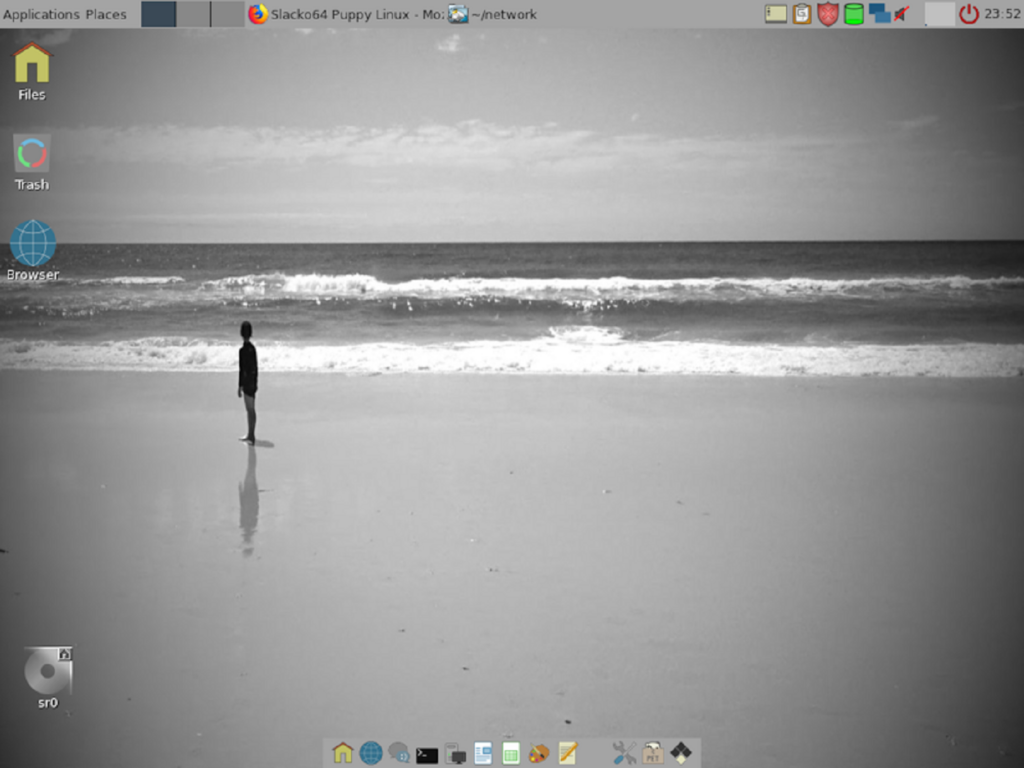Open the spreadsheet application icon
This screenshot has height=768, width=1024.
(x=510, y=753)
